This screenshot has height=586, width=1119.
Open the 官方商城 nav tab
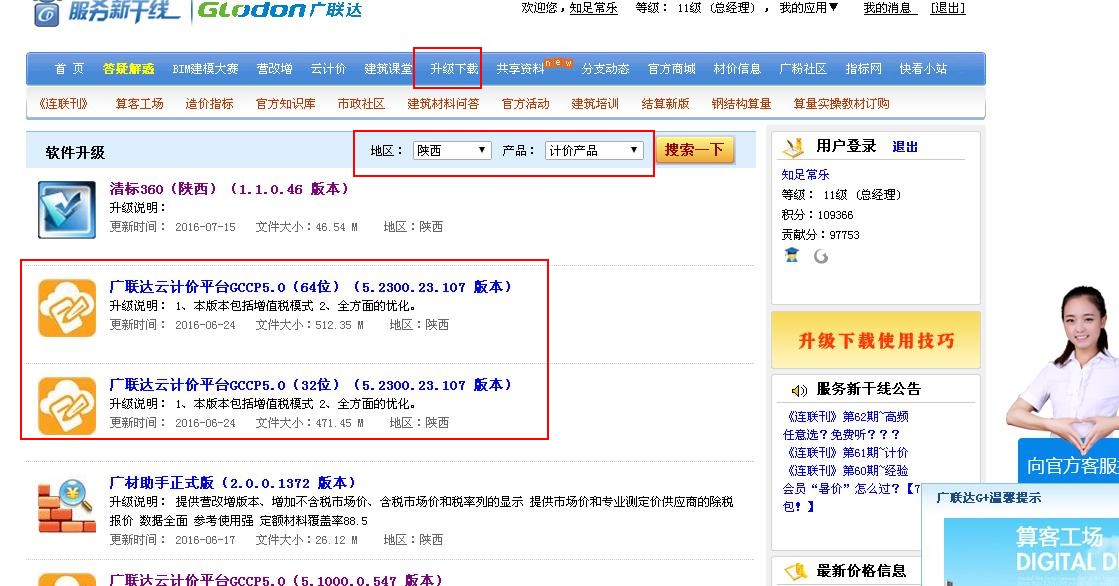point(672,69)
